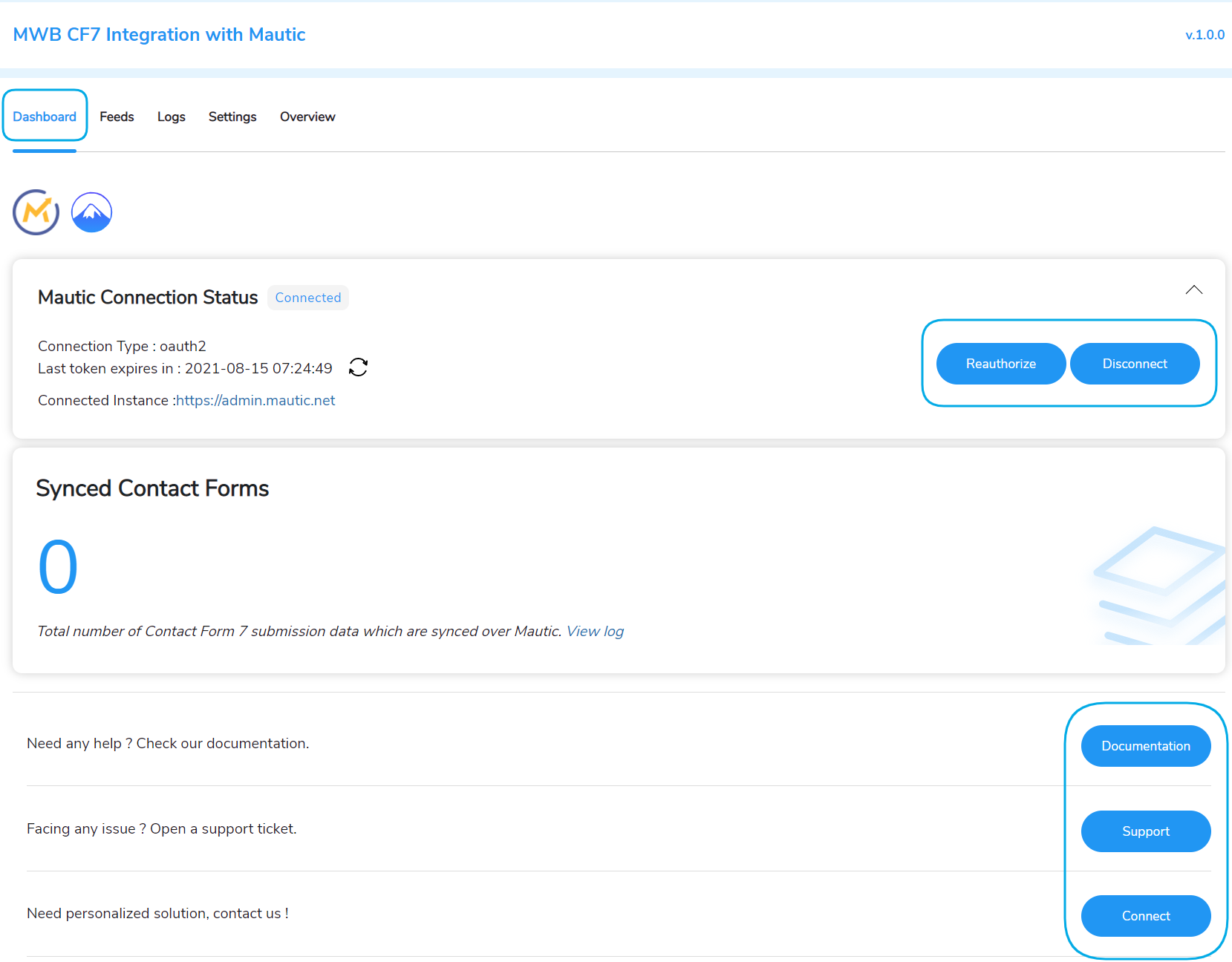Click the synced forms count 0
Screen dimensions: 1232x962
58,567
